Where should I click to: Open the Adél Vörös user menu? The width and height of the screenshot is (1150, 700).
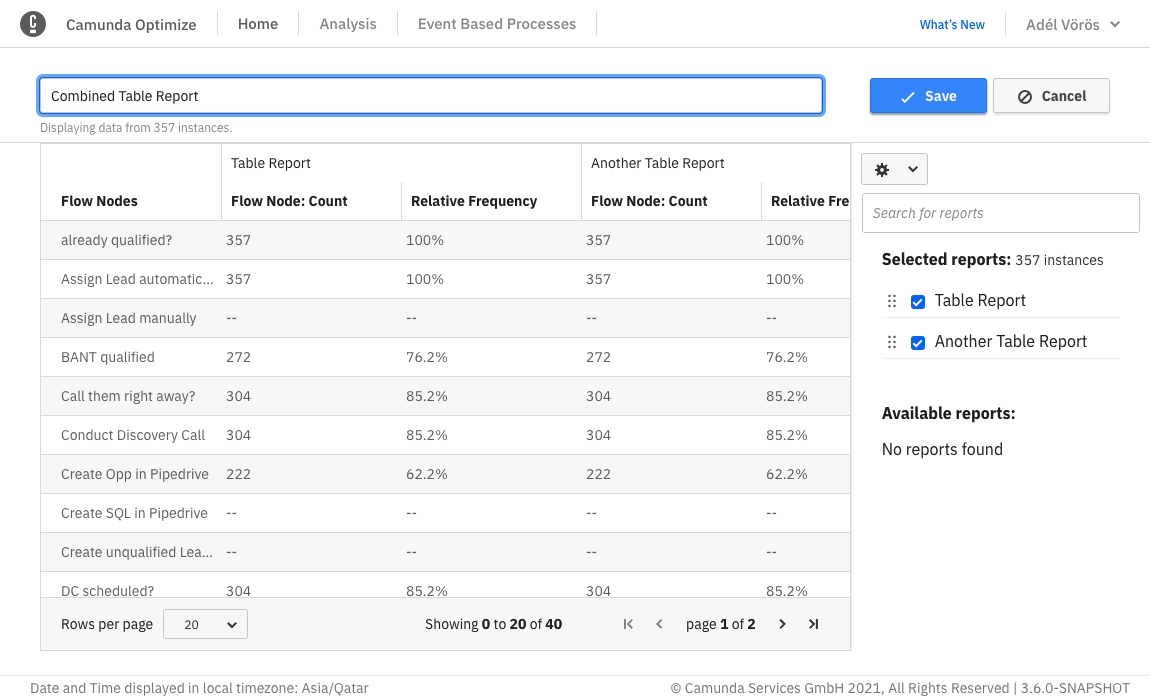(1070, 24)
